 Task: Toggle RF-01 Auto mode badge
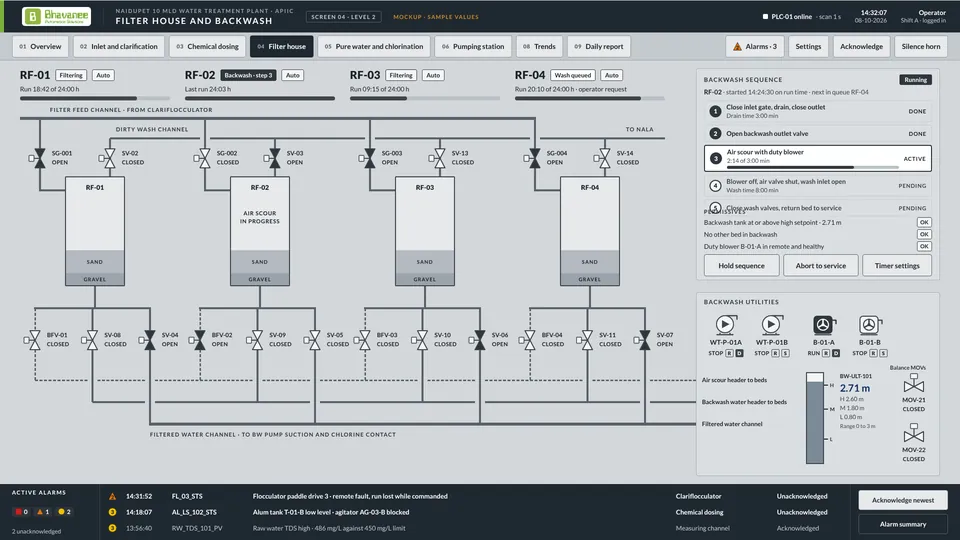103,75
